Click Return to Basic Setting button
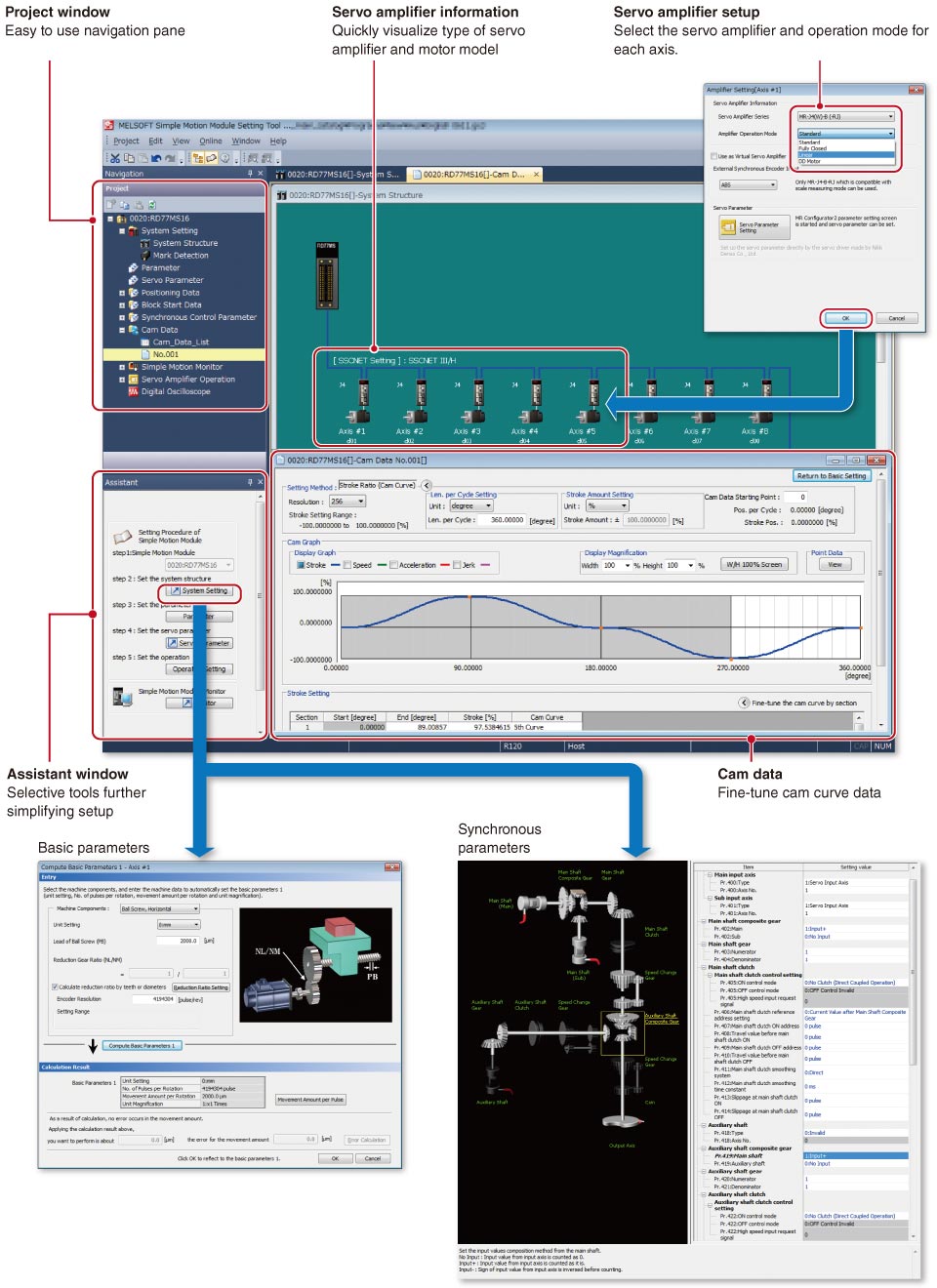Screen dimensions: 937x1288 point(831,475)
